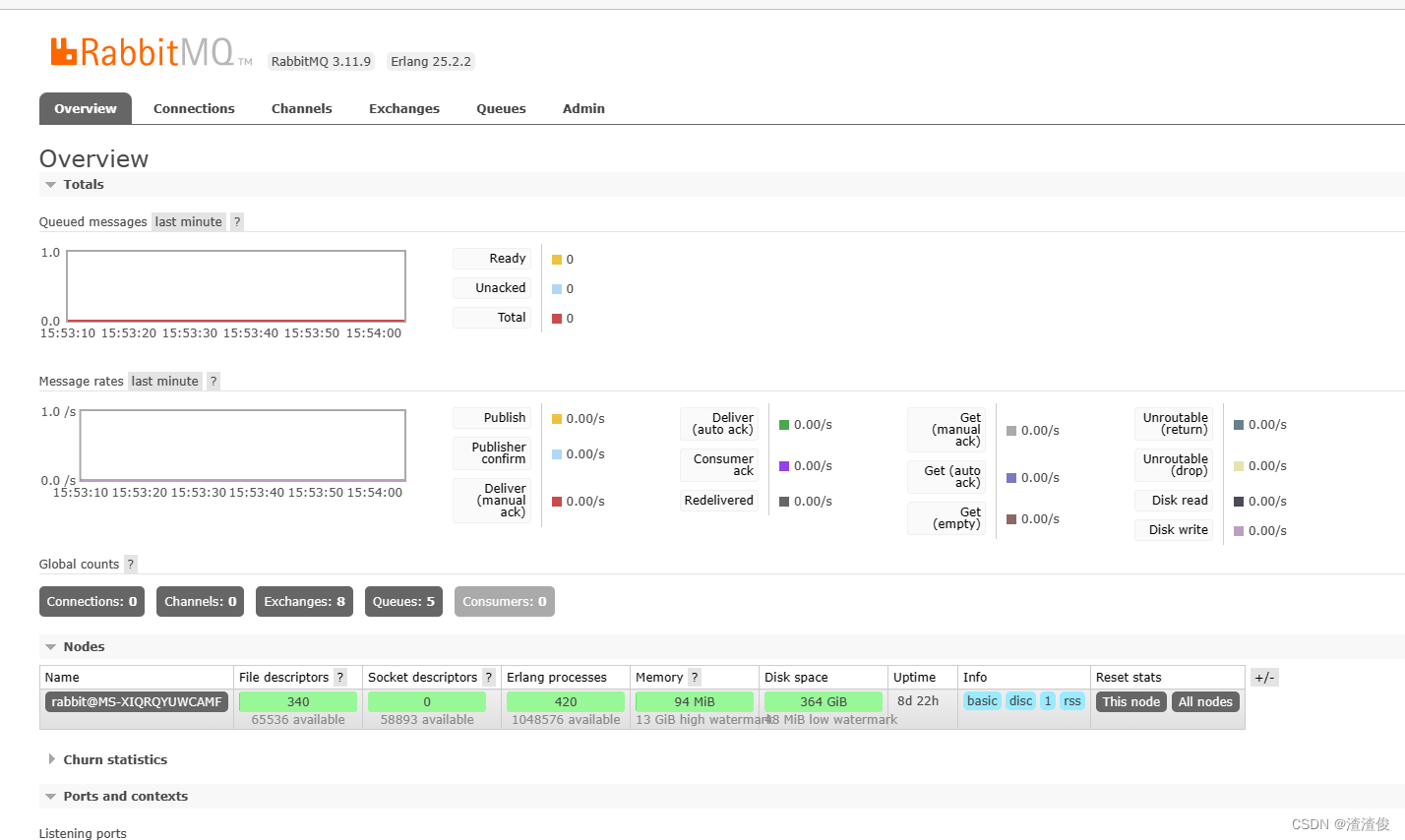Image resolution: width=1405 pixels, height=840 pixels.
Task: Open Queues: 5 global count
Action: 403,602
